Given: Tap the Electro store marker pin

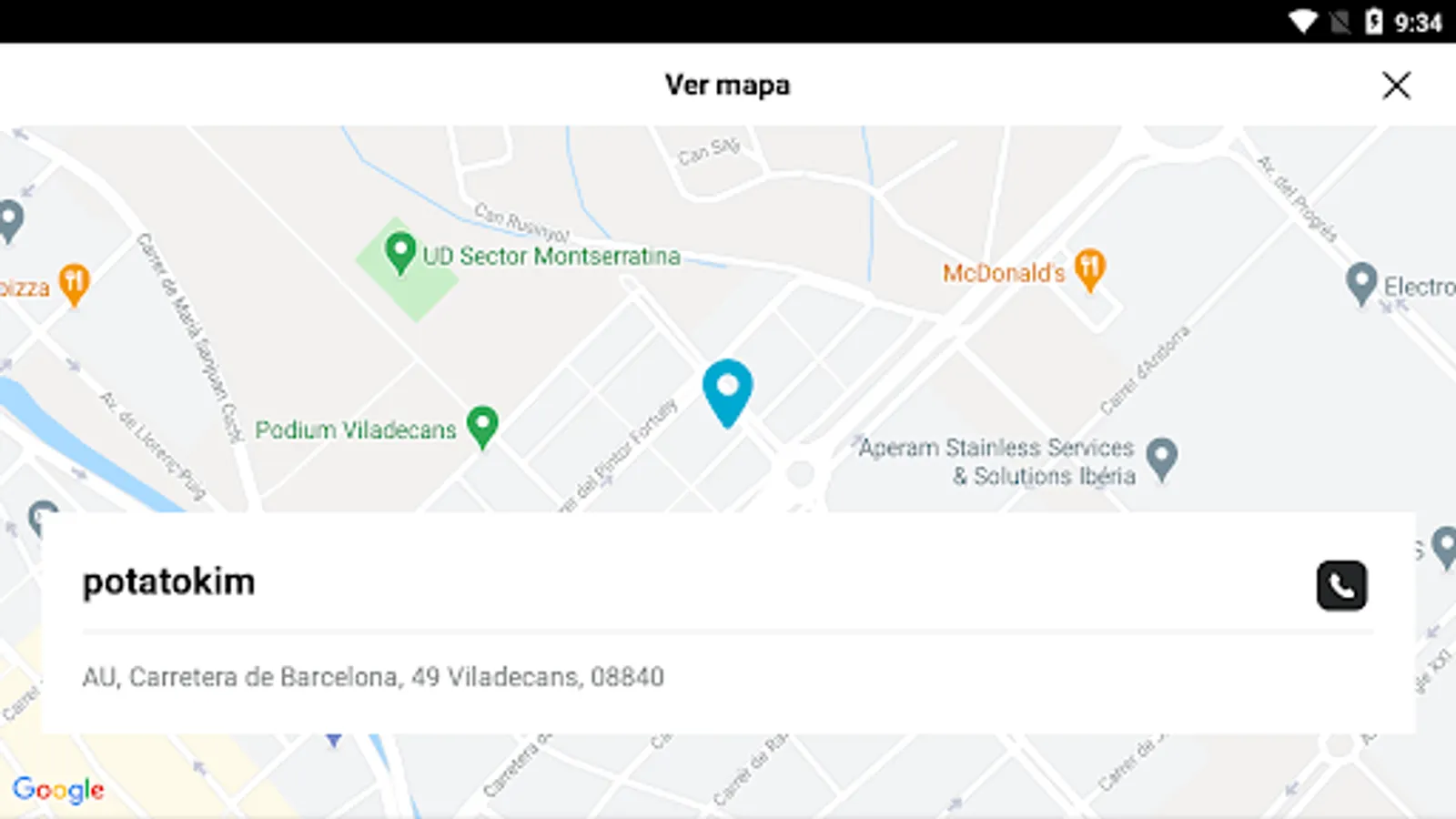Looking at the screenshot, I should point(1360,284).
